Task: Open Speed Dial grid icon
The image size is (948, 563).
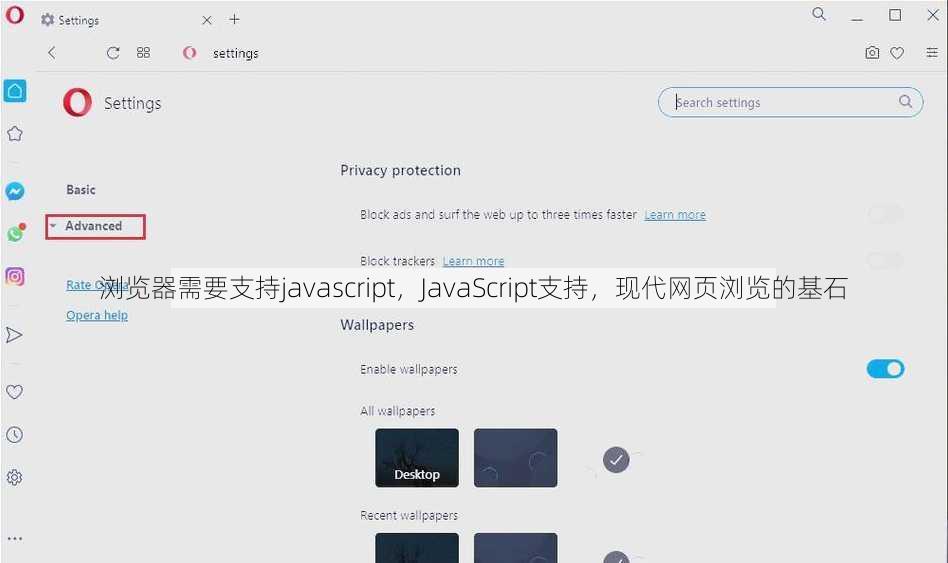Action: (143, 53)
